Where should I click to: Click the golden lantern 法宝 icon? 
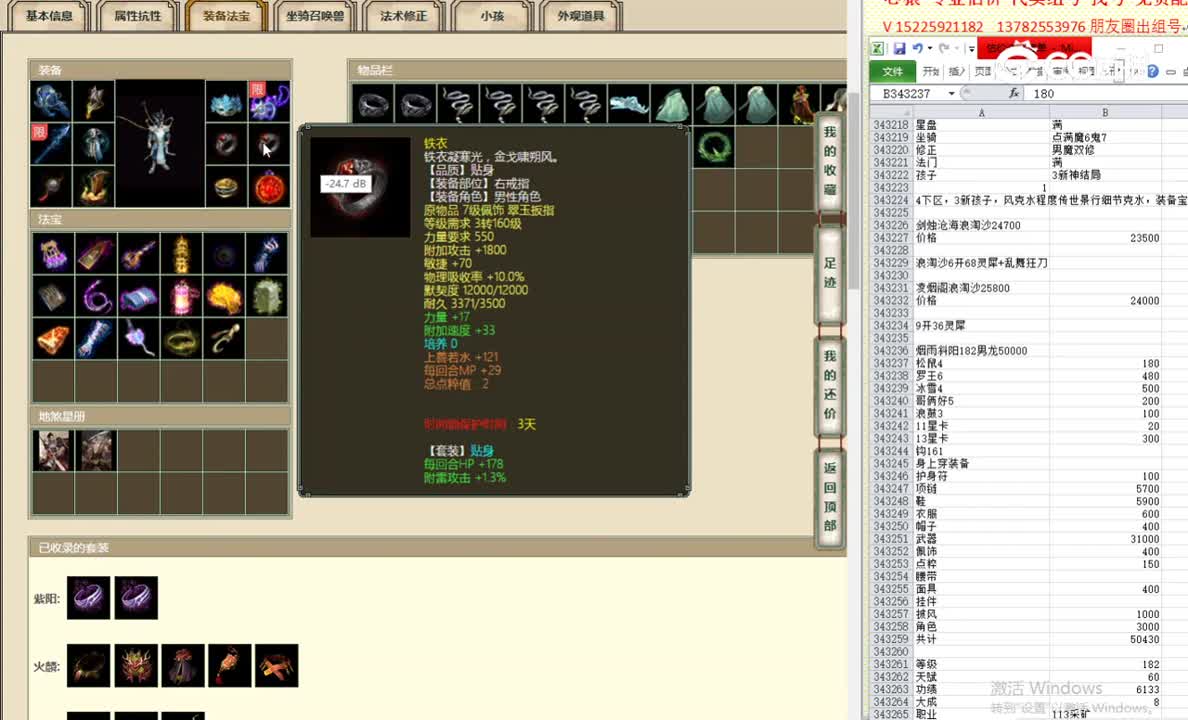coord(181,254)
